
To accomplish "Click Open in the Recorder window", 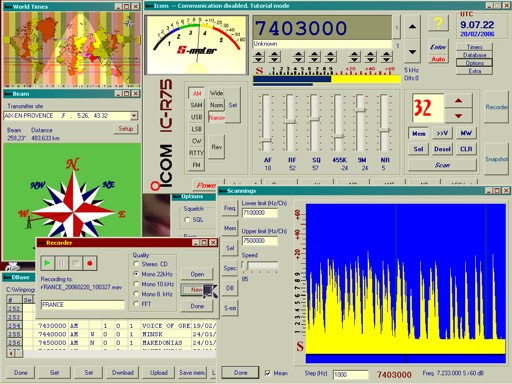I will (197, 274).
